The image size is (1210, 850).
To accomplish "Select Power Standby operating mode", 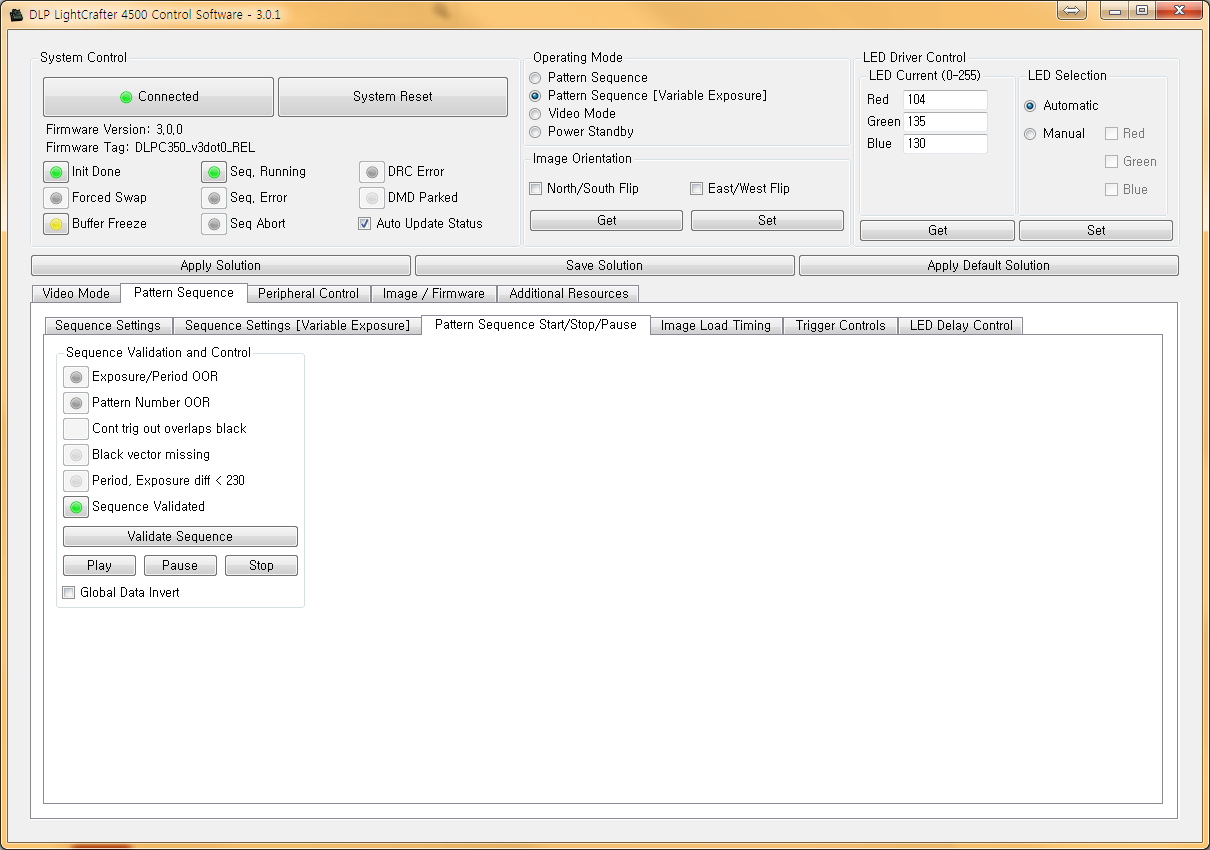I will (x=536, y=132).
